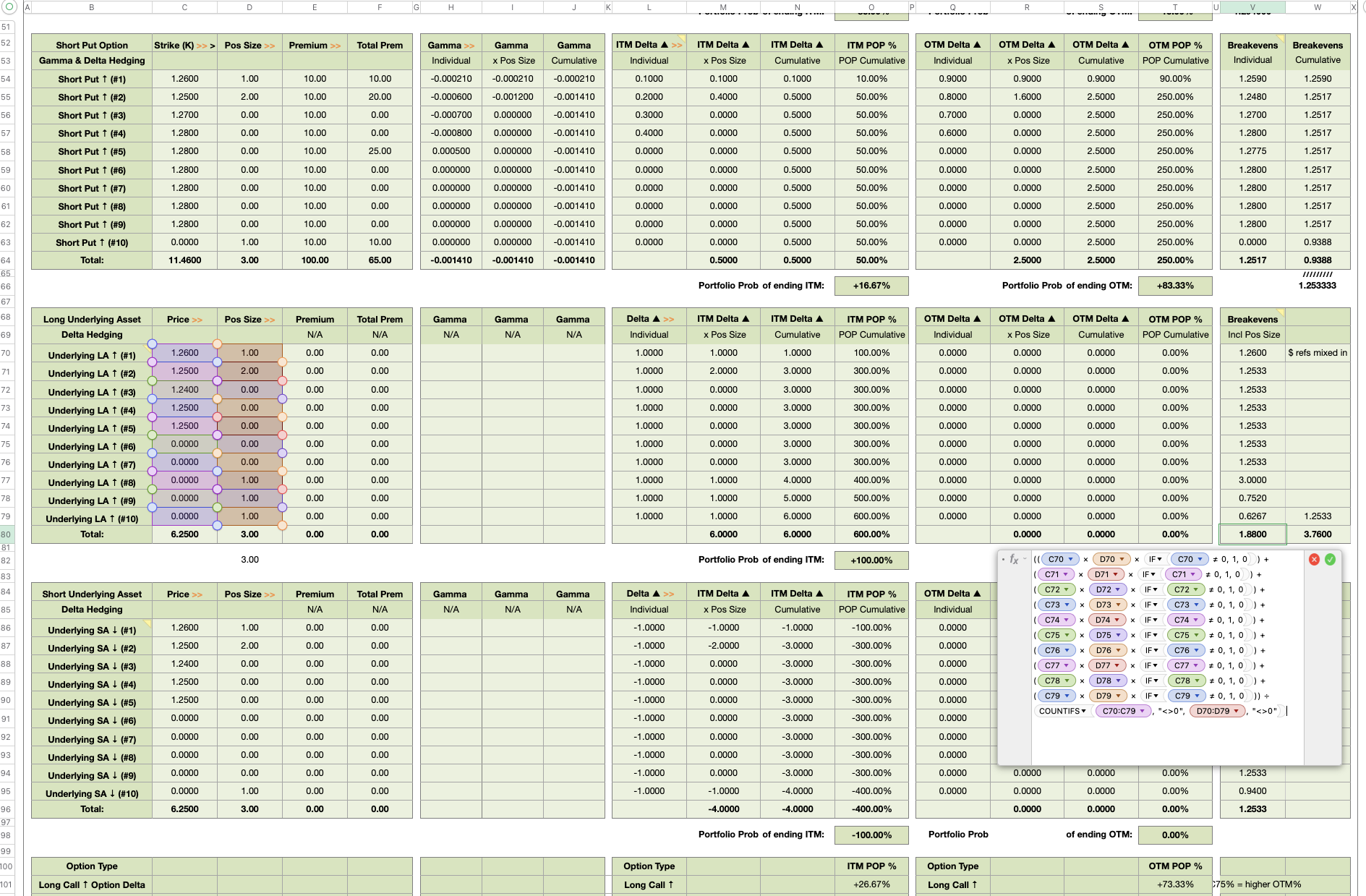Click the "500.00%" POP cumulative cell

[x=871, y=498]
